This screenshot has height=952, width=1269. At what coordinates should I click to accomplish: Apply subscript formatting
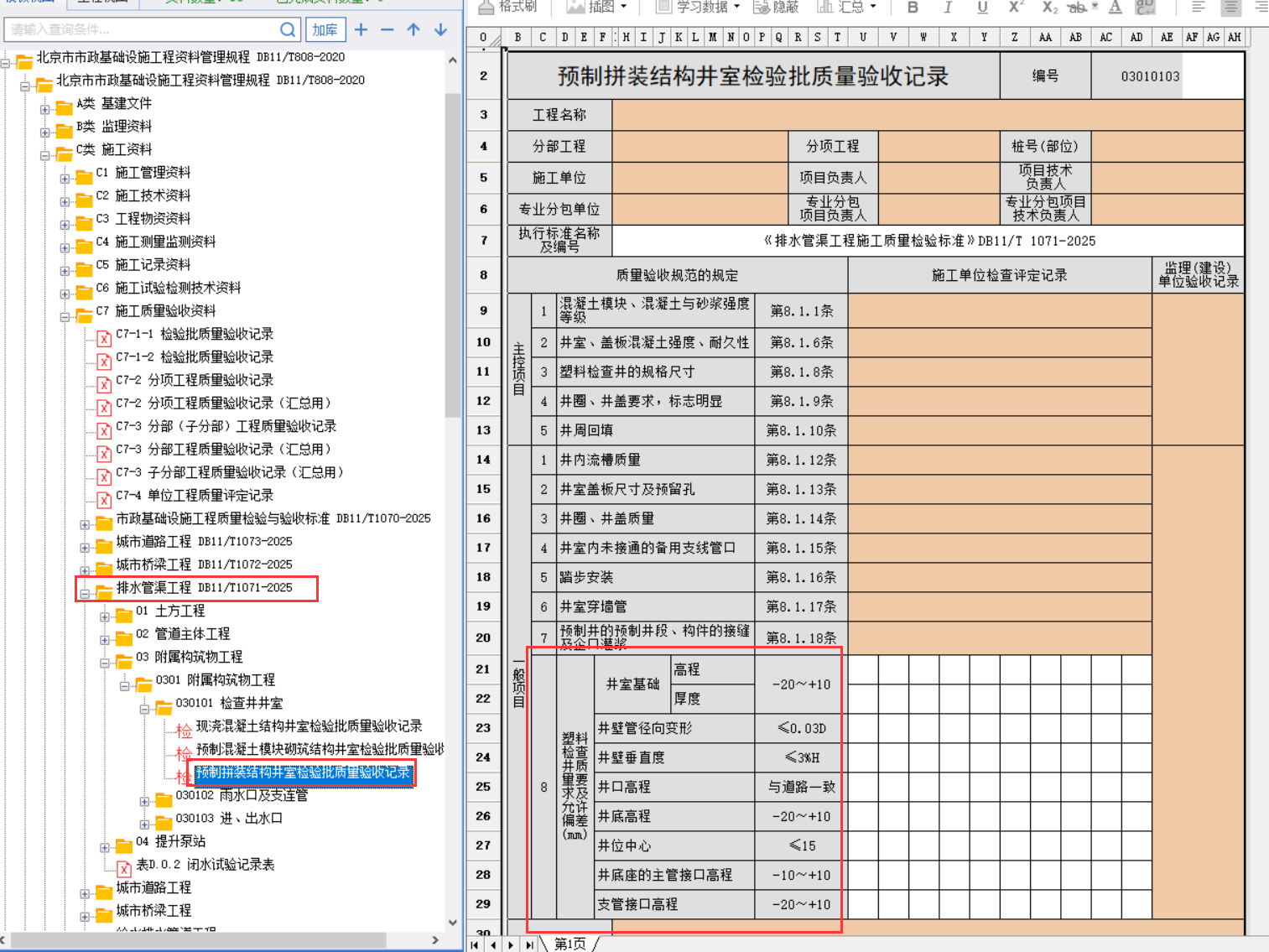point(1049,7)
